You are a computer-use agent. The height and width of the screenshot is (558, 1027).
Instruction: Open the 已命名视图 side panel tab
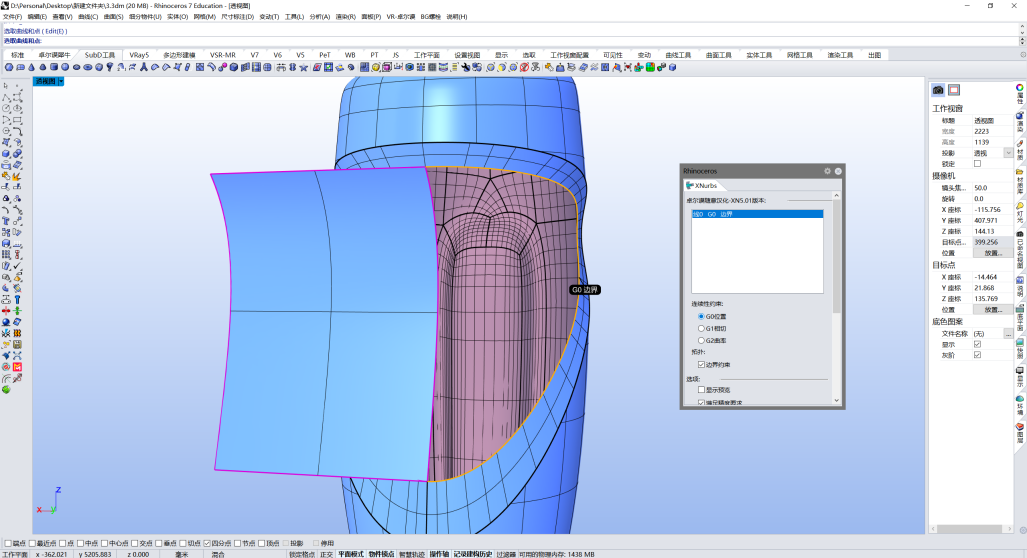[1020, 250]
